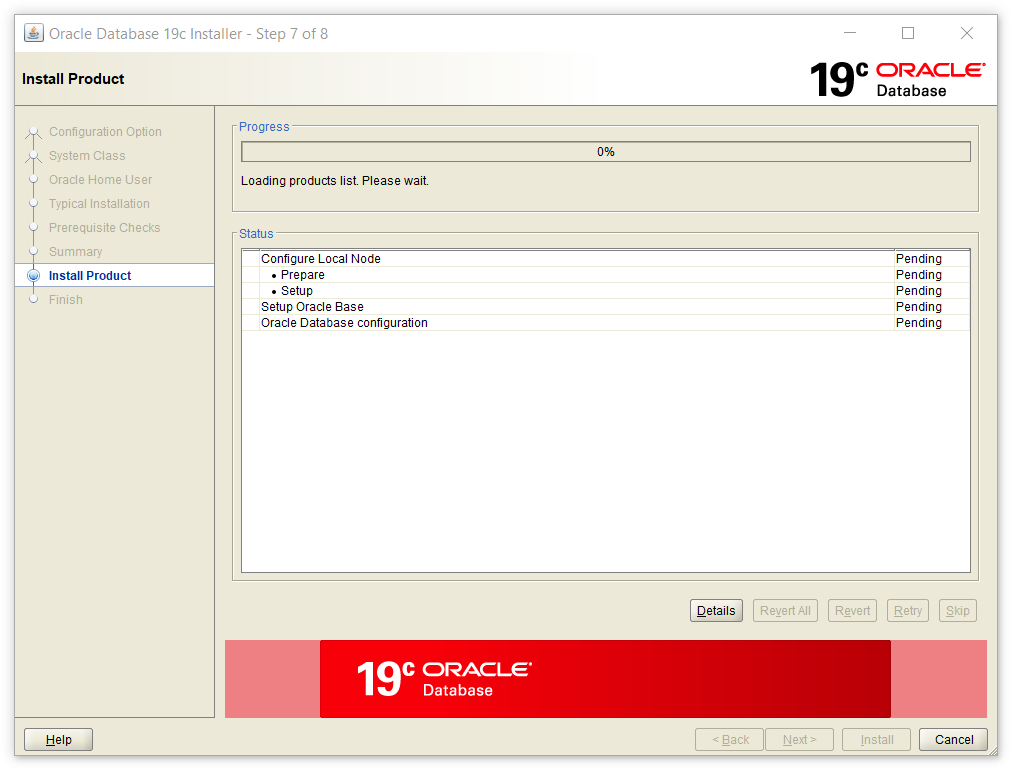Select the Configure Local Node status row
Viewport: 1013px width, 773px height.
[321, 259]
